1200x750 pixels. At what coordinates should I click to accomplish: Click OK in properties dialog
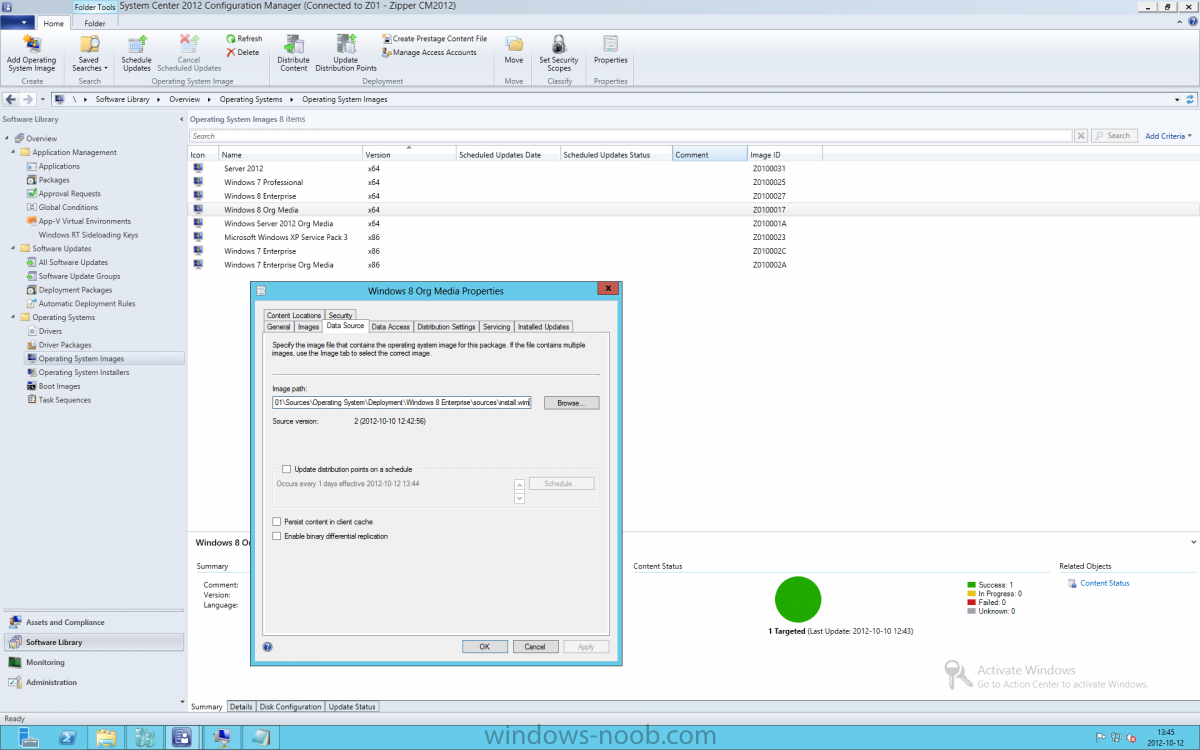pyautogui.click(x=485, y=647)
